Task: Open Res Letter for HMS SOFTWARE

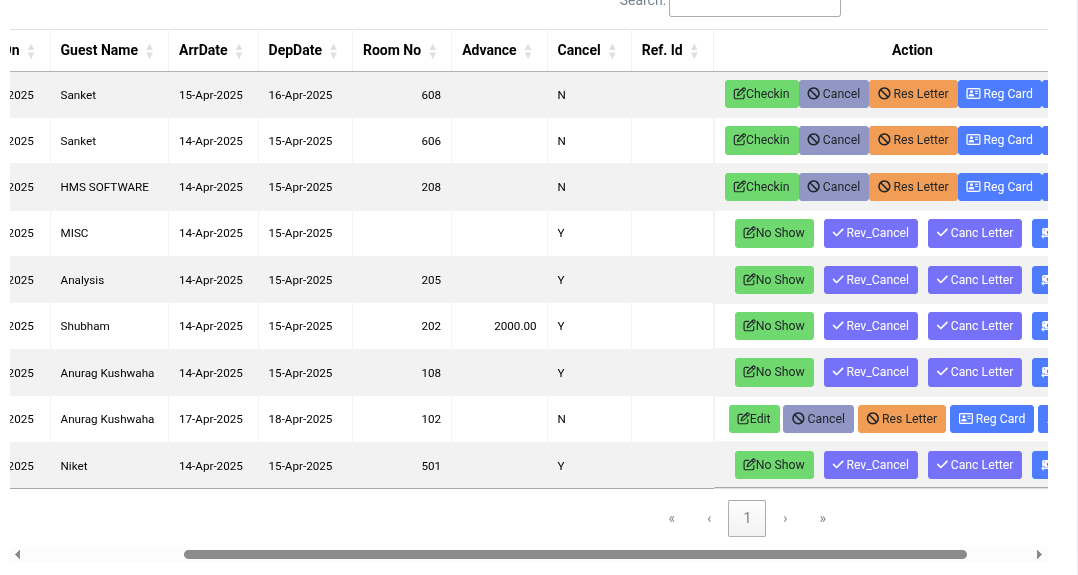Action: pyautogui.click(x=913, y=187)
